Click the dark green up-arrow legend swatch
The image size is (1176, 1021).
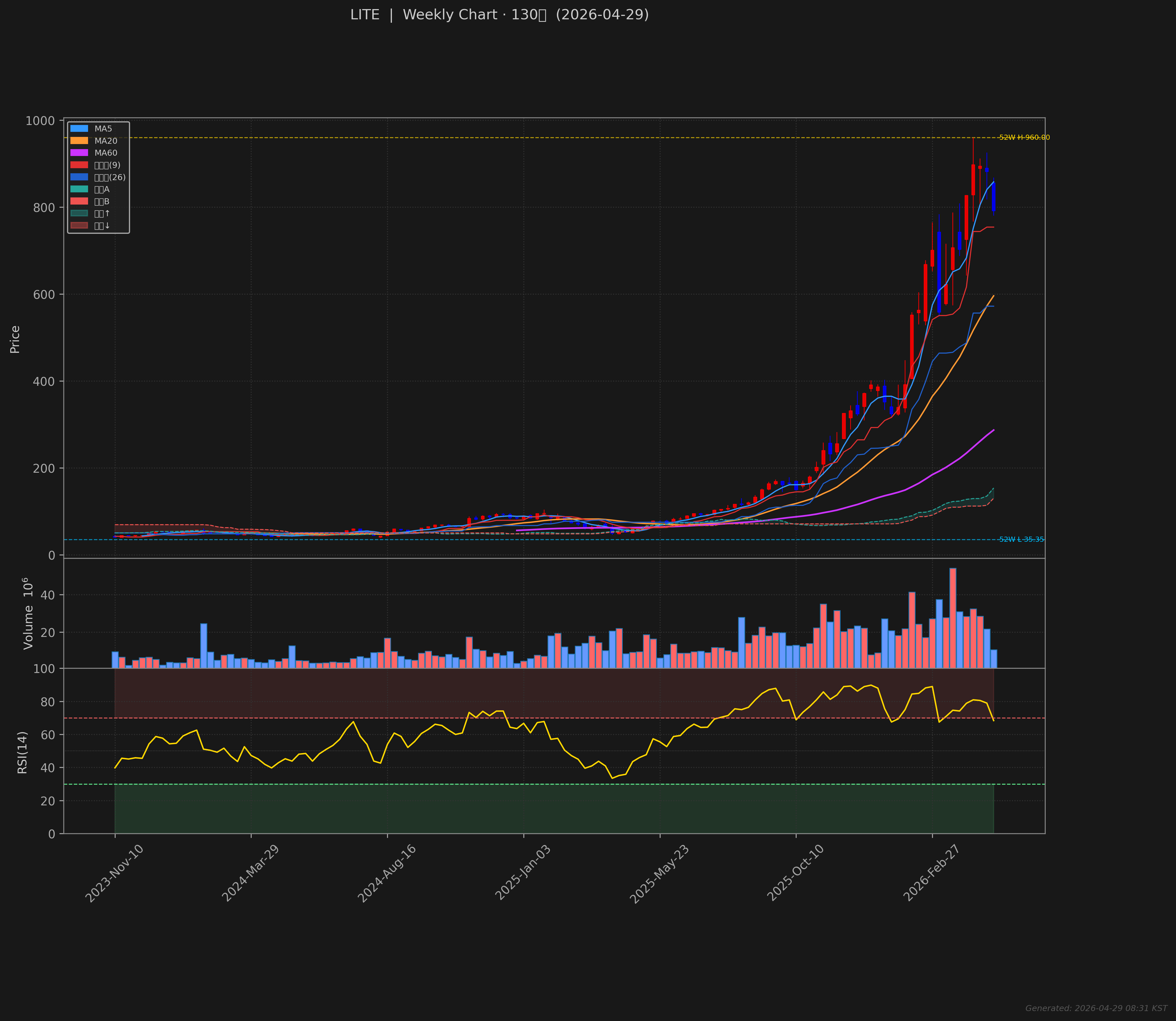[x=79, y=214]
